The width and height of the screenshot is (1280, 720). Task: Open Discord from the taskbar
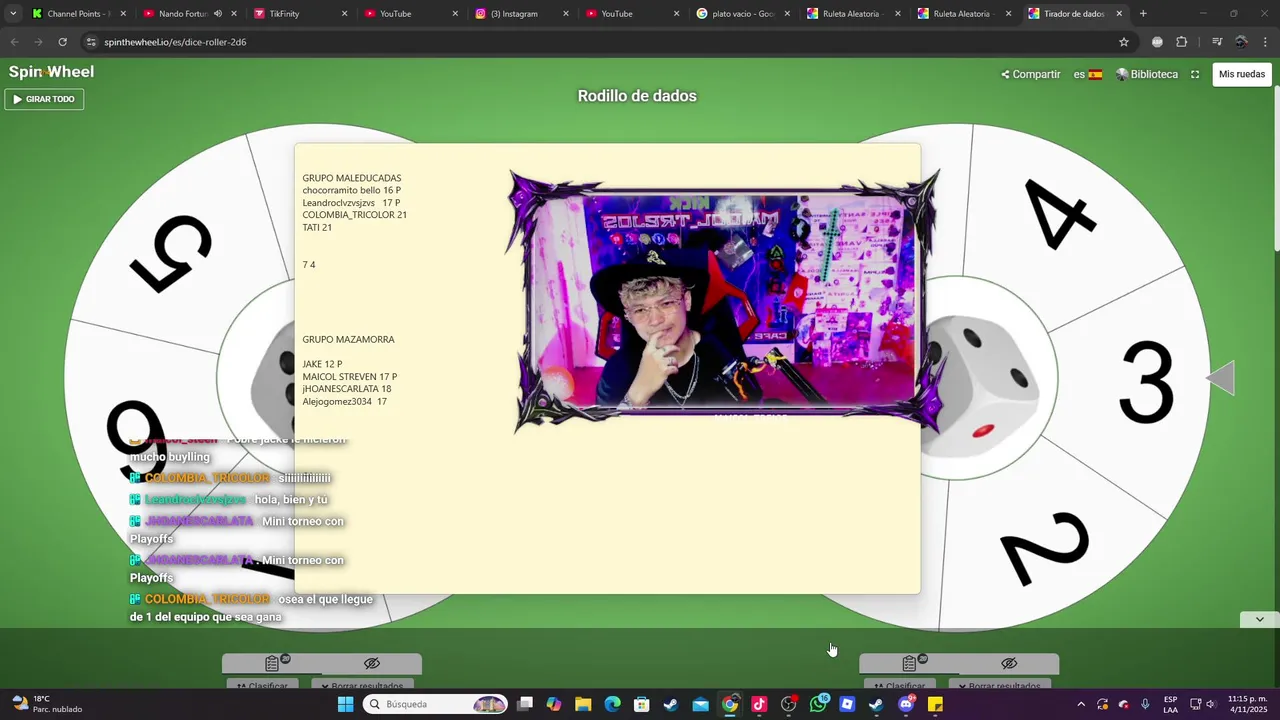point(906,704)
